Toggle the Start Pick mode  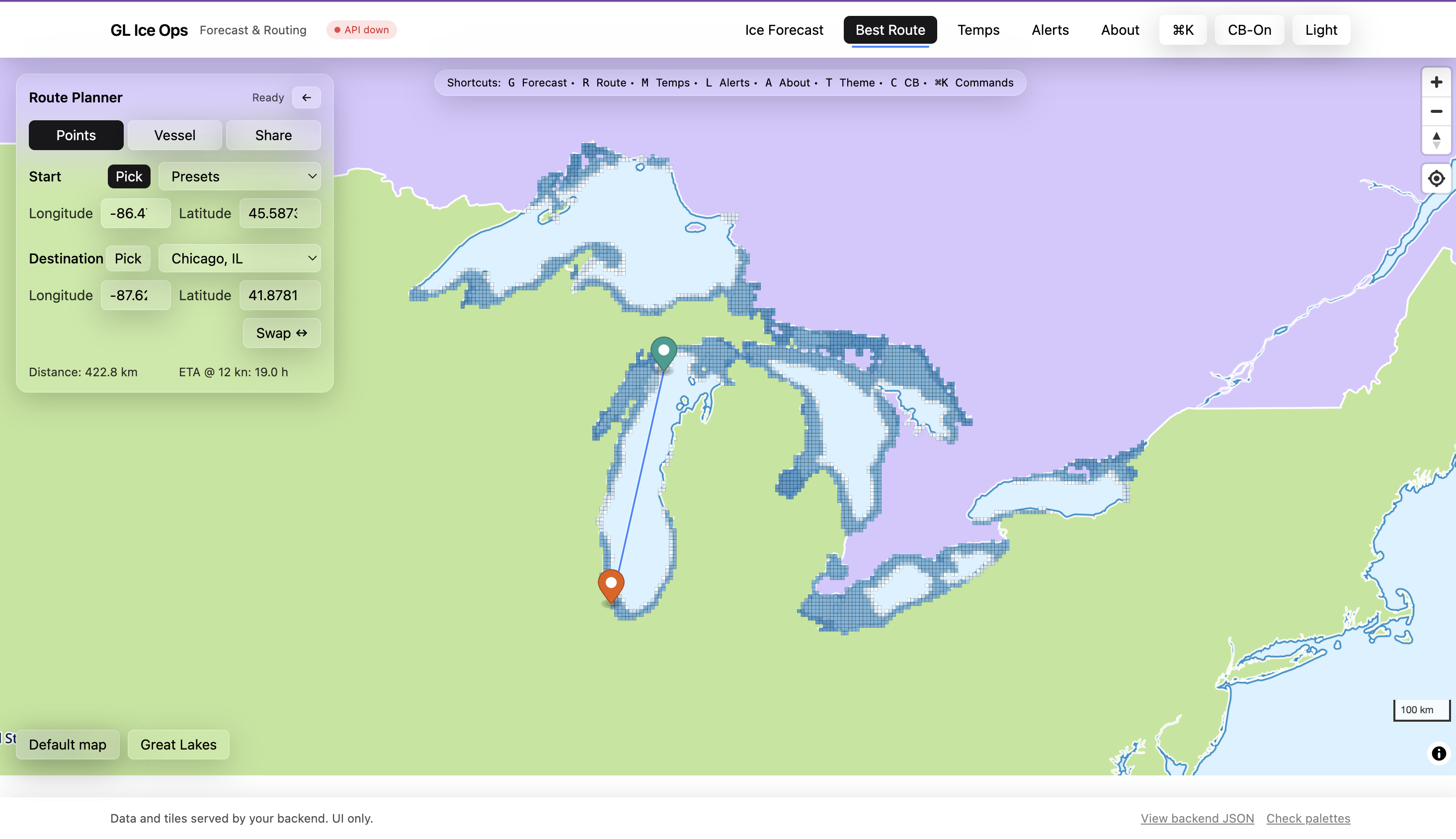pyautogui.click(x=129, y=176)
